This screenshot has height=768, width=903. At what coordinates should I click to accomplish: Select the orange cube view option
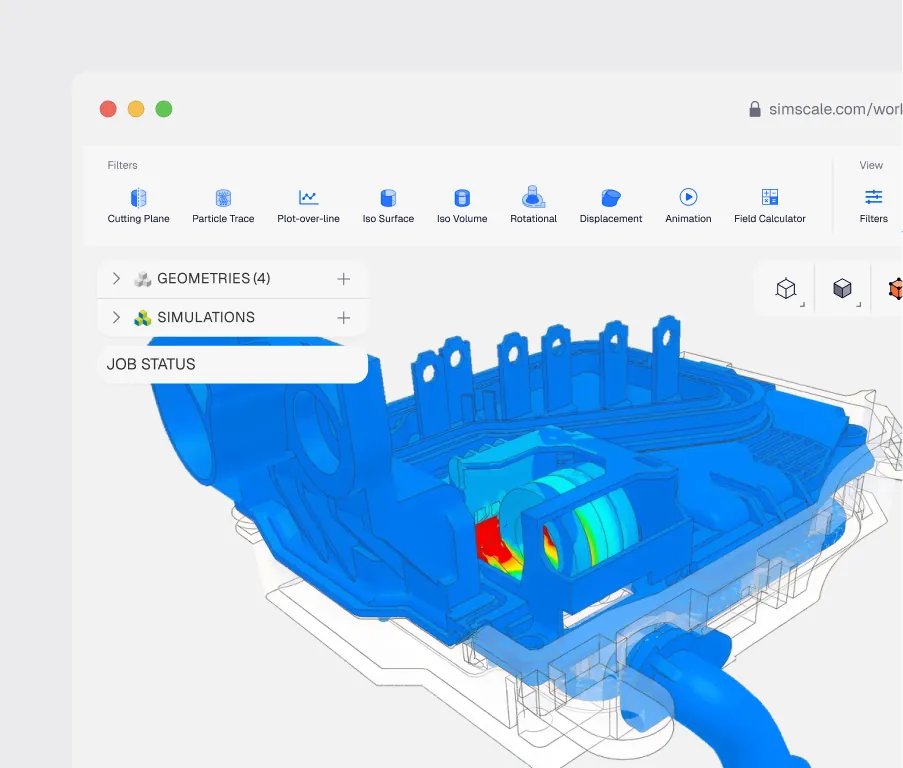click(x=896, y=289)
